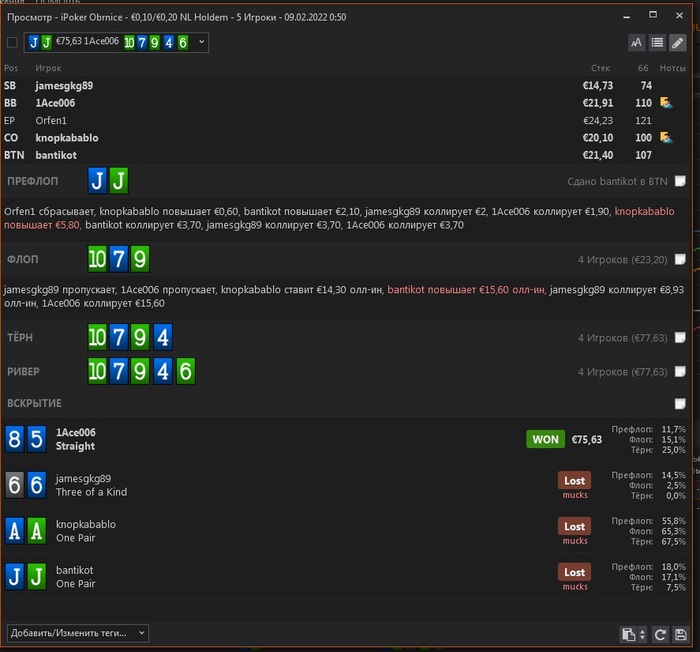Click 'Сдано bantikot в BTN' text
The width and height of the screenshot is (700, 652).
(x=617, y=181)
